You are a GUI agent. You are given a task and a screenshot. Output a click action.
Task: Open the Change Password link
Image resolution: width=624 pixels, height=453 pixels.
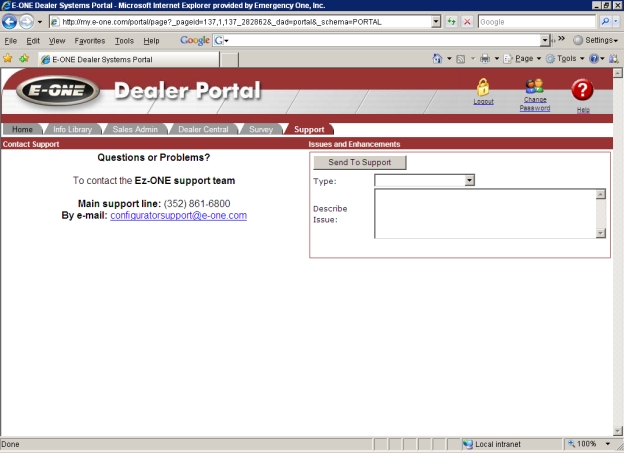click(535, 104)
